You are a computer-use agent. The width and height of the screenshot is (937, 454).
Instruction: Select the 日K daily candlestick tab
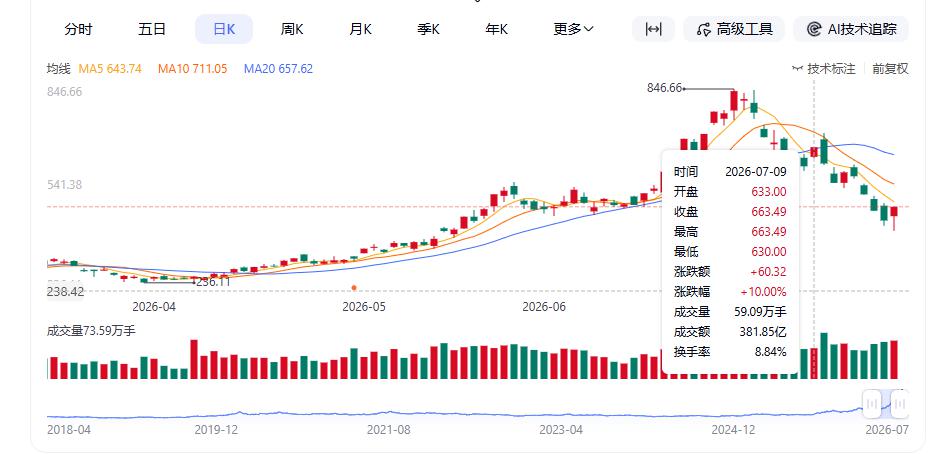(x=224, y=29)
